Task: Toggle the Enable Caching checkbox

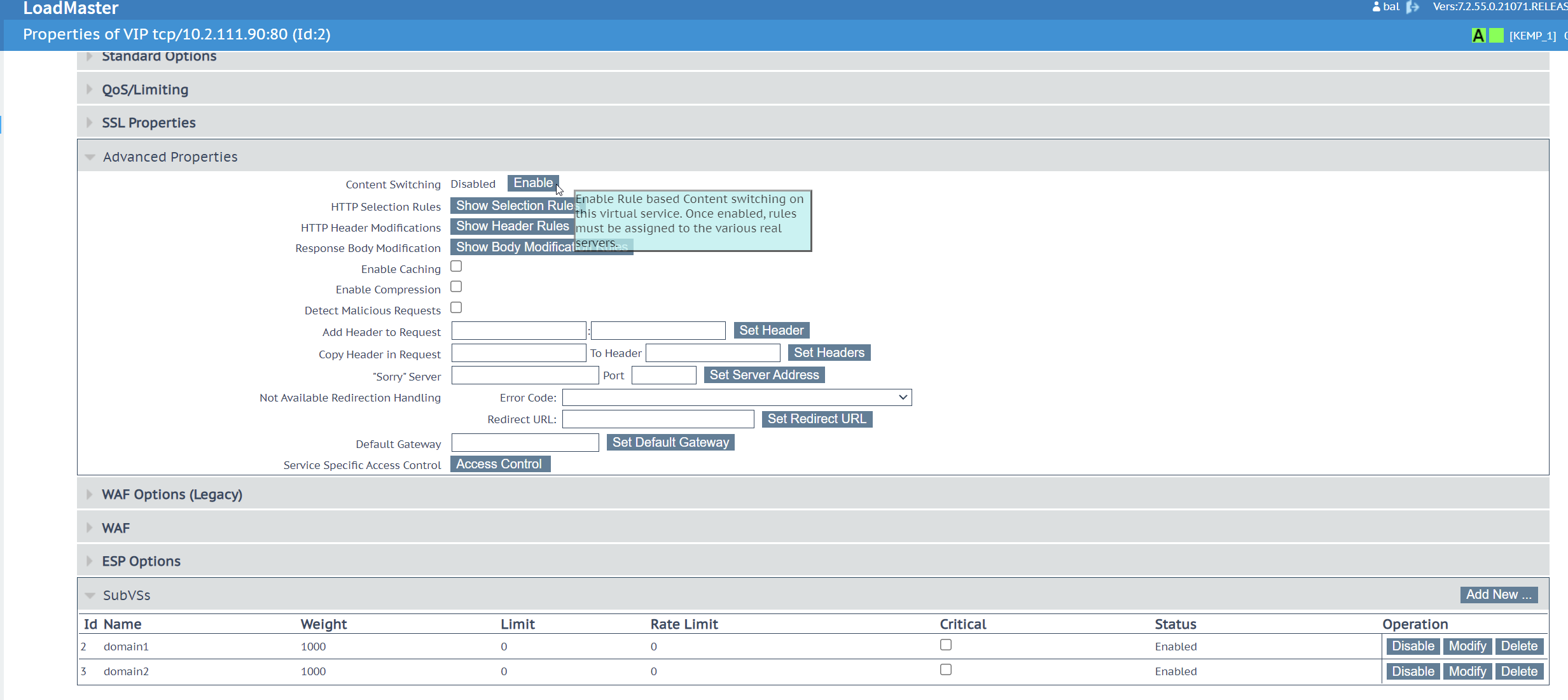Action: [x=456, y=266]
